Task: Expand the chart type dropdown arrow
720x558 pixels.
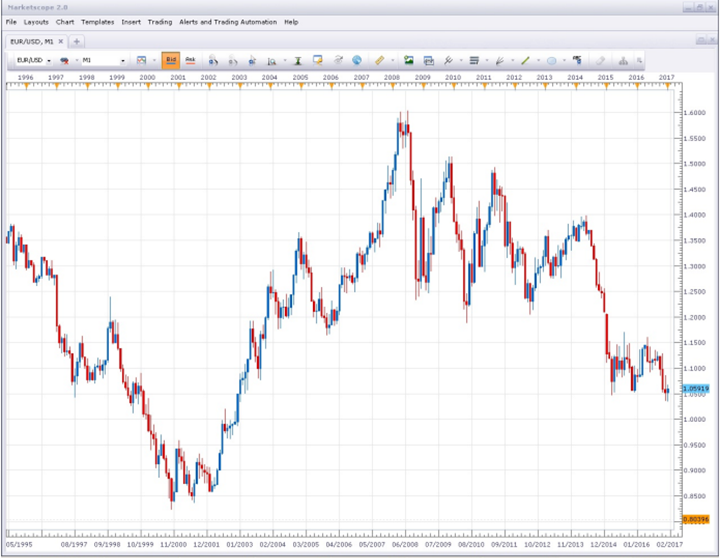Action: 153,61
